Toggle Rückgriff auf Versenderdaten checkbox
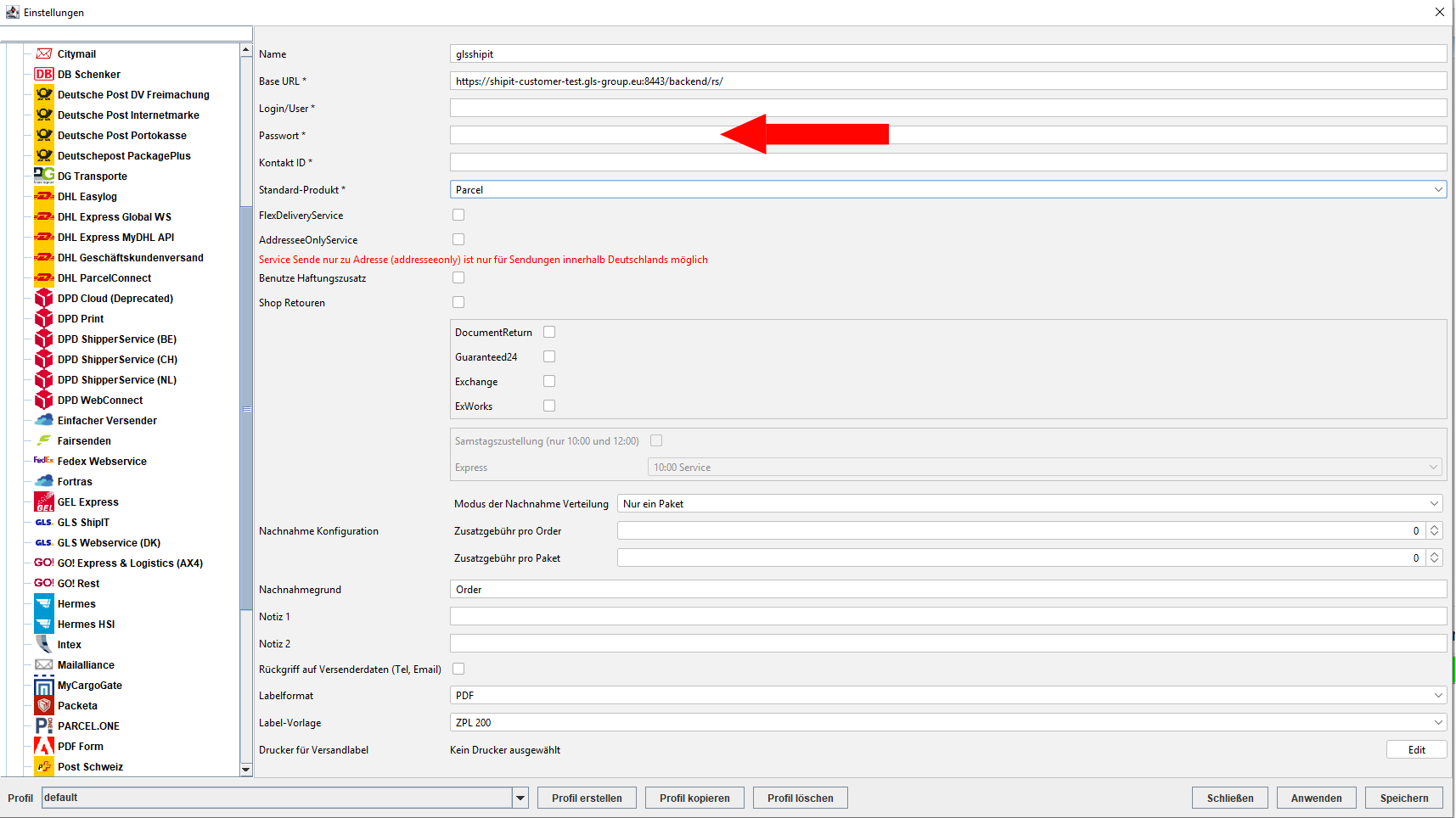The width and height of the screenshot is (1456, 818). (458, 669)
